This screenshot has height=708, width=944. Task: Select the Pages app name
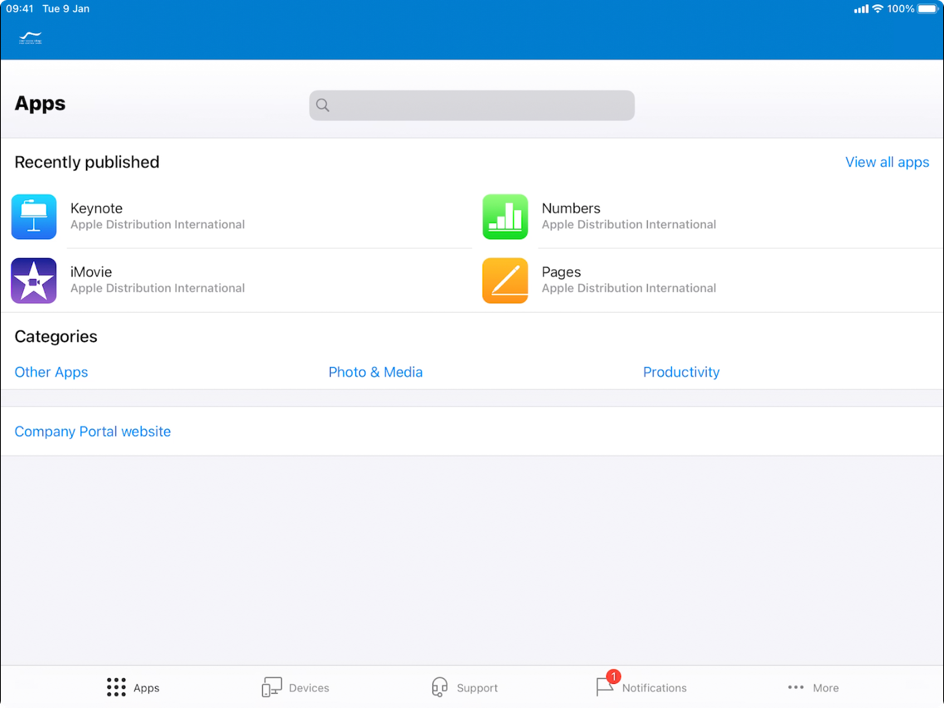tap(561, 272)
